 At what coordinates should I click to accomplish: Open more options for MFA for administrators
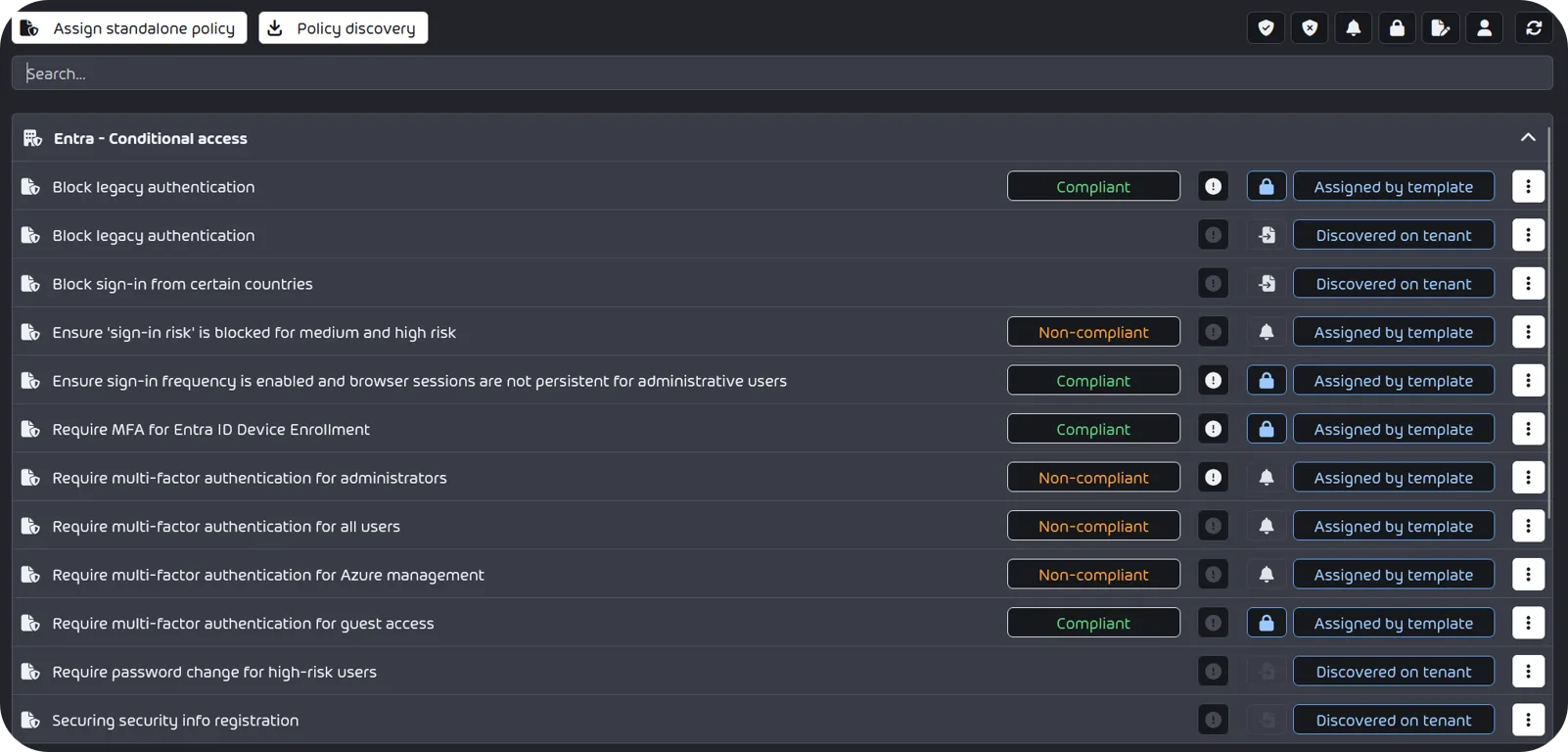(1528, 478)
